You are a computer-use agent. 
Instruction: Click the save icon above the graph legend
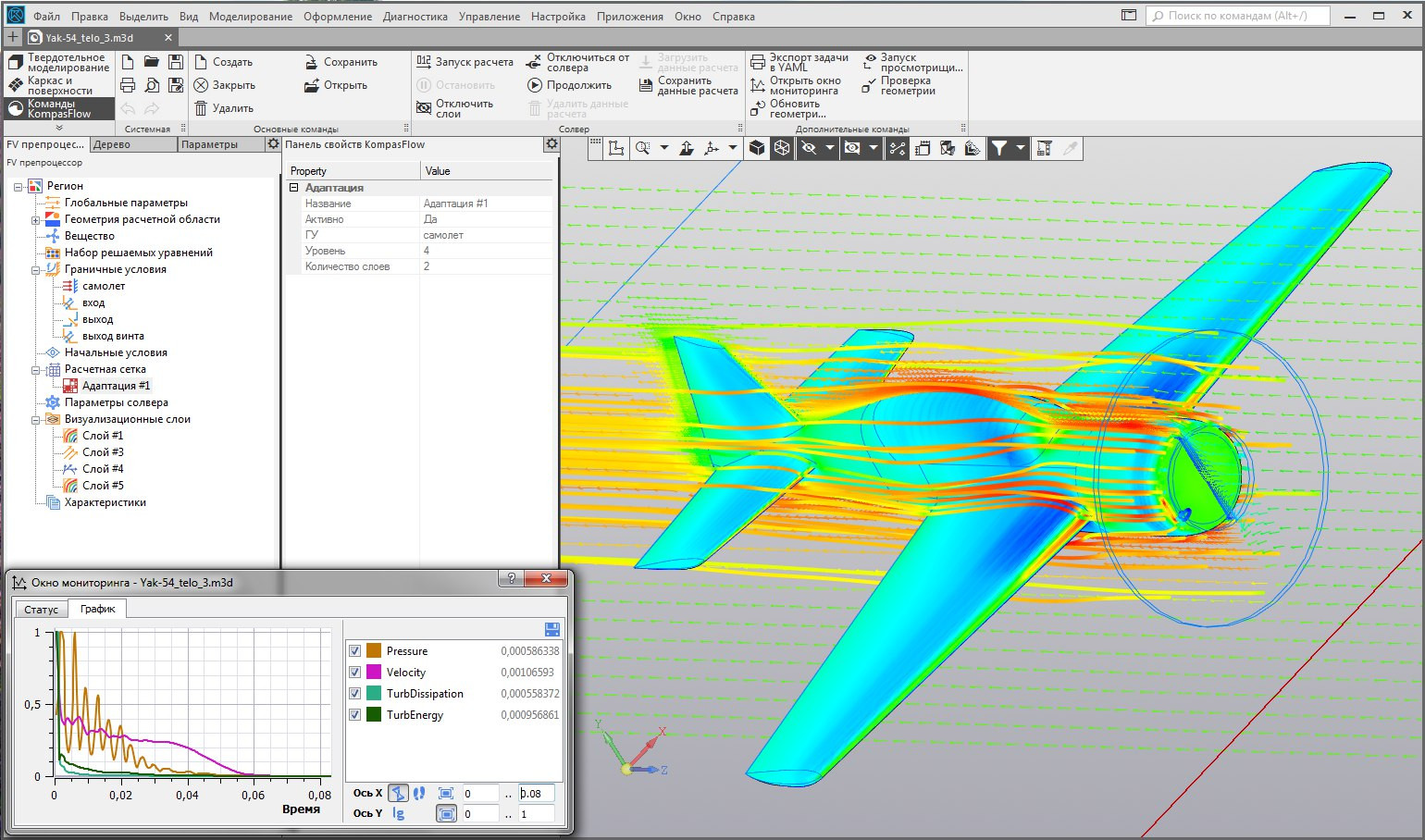tap(552, 629)
